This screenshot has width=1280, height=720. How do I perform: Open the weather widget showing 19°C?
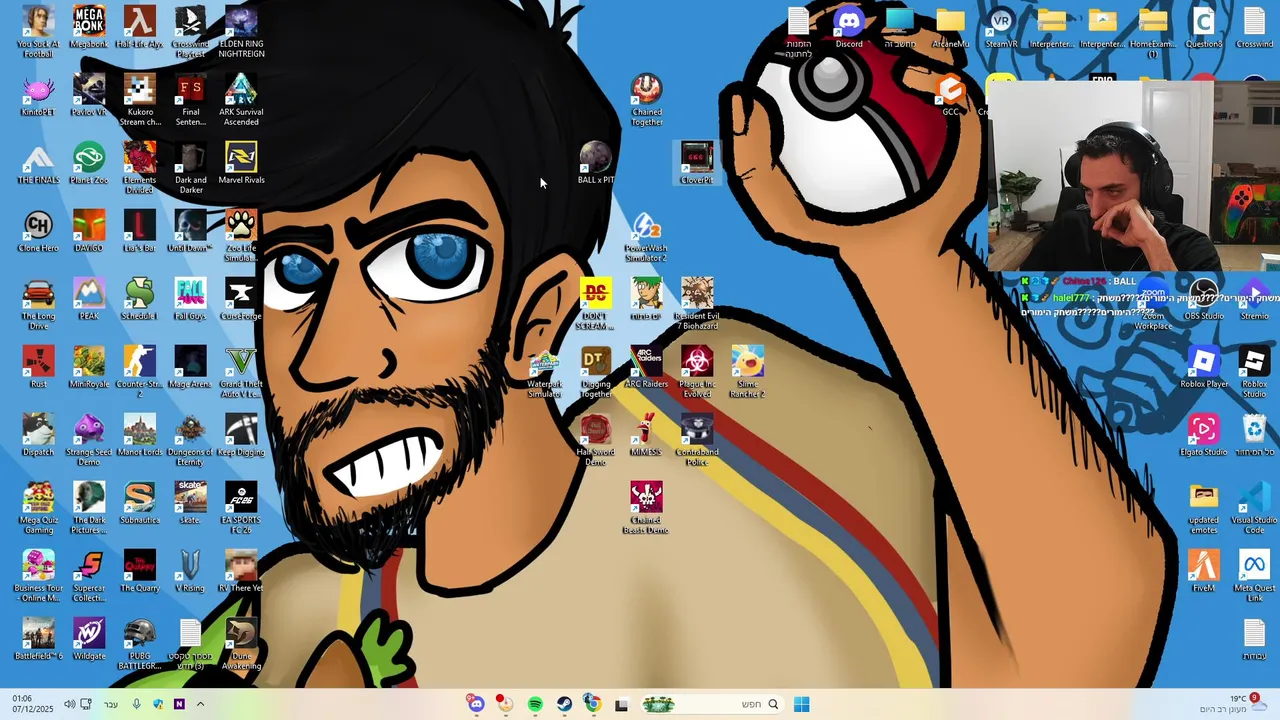[x=1232, y=704]
